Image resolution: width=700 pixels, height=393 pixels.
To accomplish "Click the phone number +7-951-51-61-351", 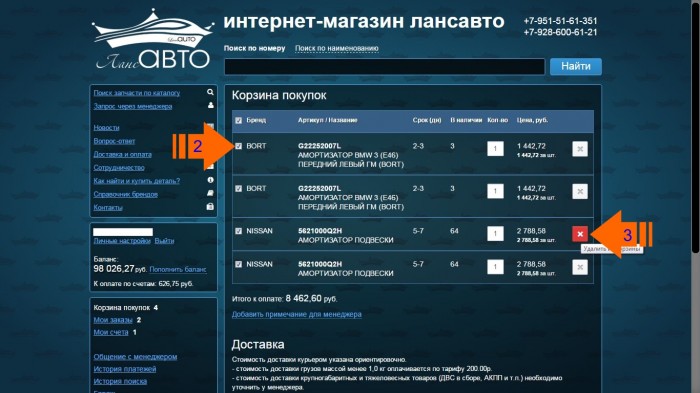I will (x=560, y=21).
